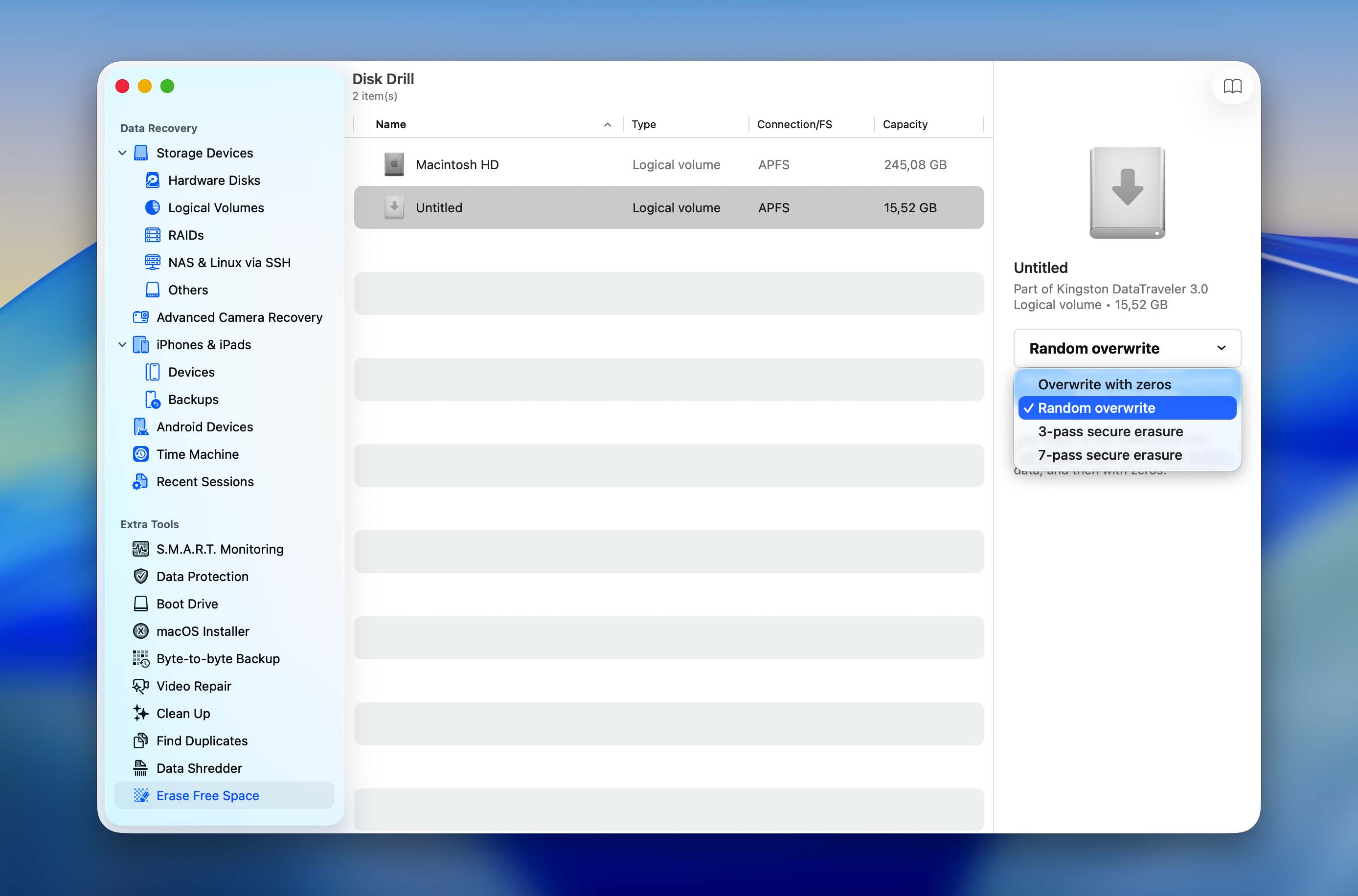
Task: Click the RAIDs icon in sidebar
Action: click(x=153, y=235)
